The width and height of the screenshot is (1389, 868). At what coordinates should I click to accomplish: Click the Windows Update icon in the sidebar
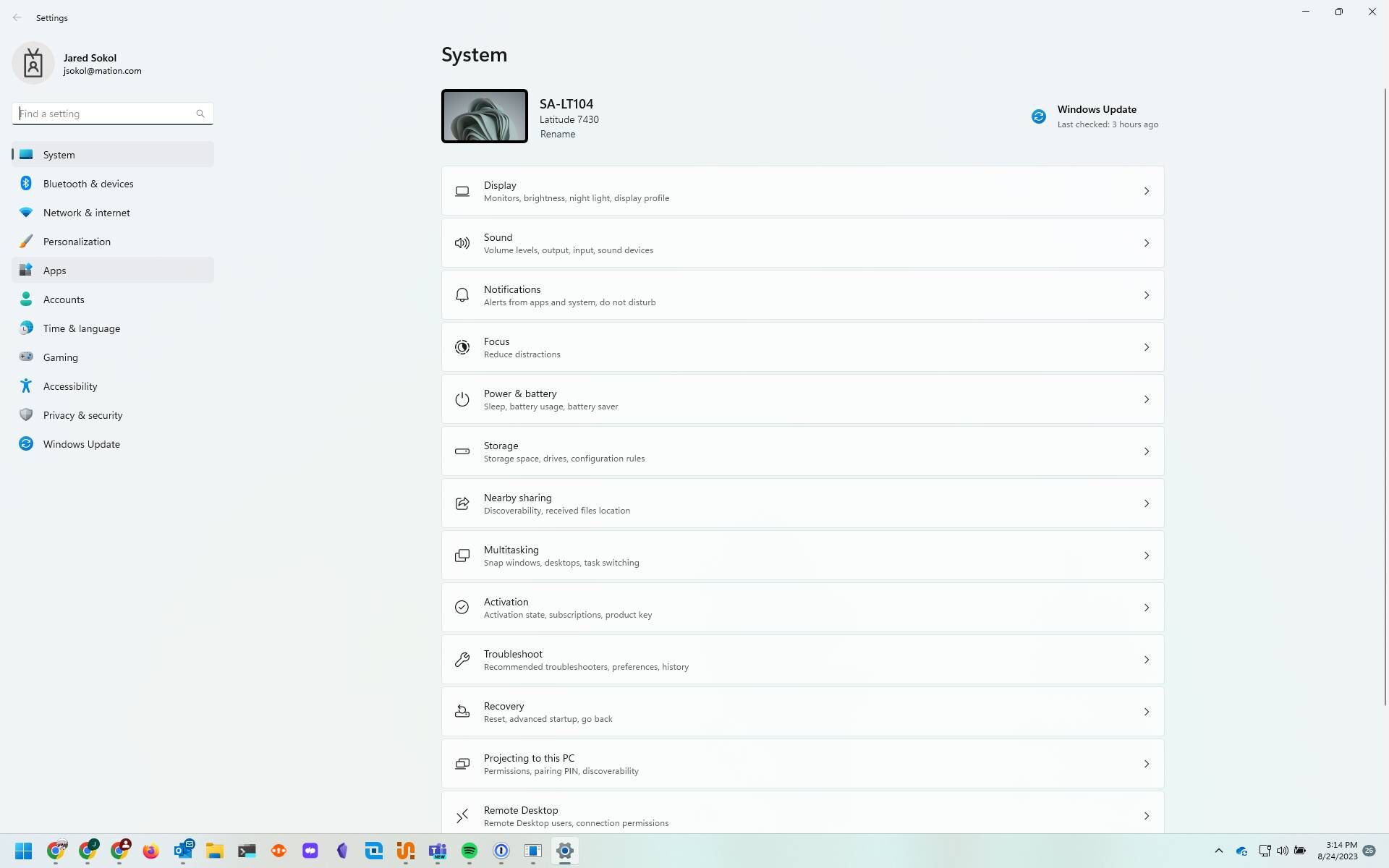coord(26,443)
